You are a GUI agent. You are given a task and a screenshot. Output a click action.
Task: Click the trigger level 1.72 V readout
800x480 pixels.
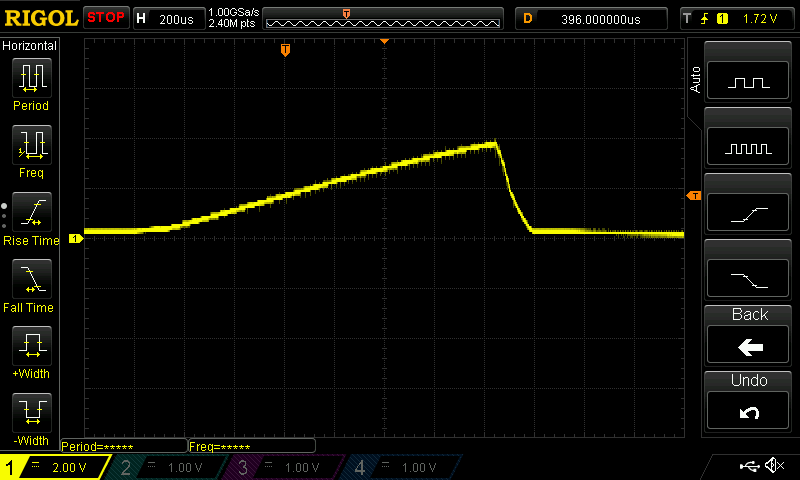[x=760, y=19]
